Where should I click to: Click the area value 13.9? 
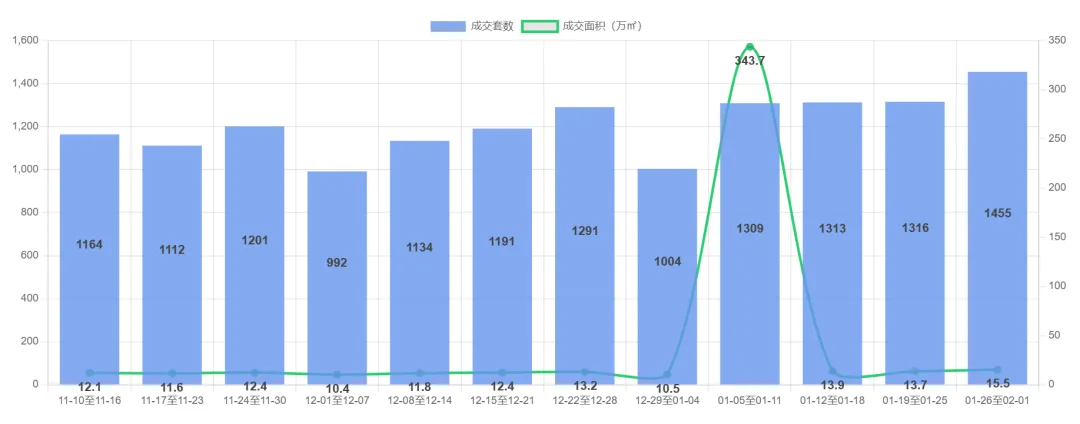[833, 385]
